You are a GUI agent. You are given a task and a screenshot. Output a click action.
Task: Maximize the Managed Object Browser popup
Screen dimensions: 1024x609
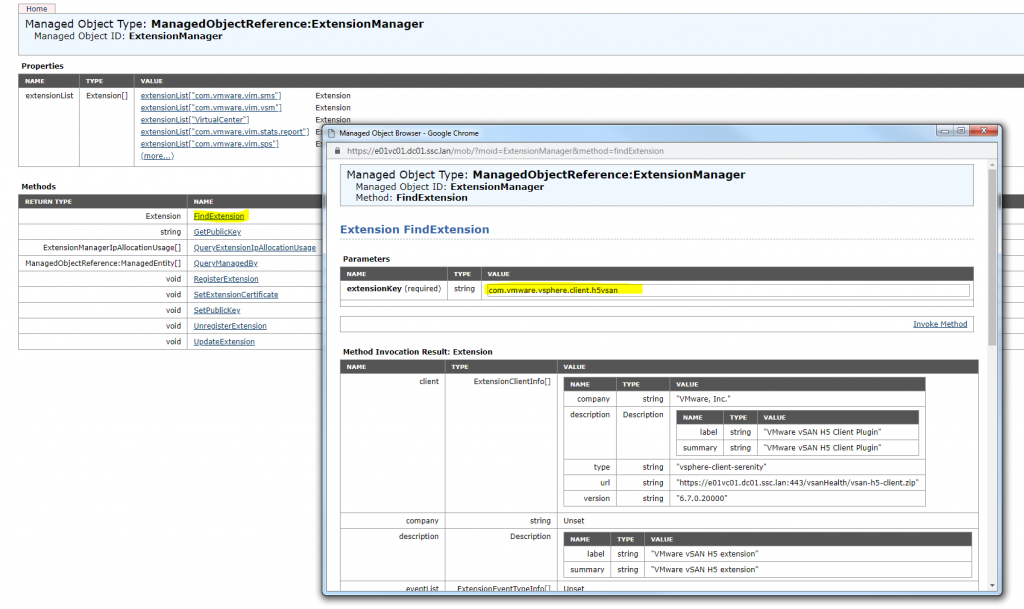[x=961, y=131]
